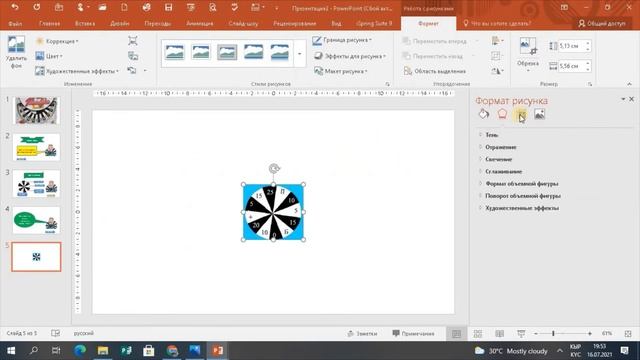The image size is (640, 360).
Task: Switch to Reading view
Action: [x=499, y=334]
